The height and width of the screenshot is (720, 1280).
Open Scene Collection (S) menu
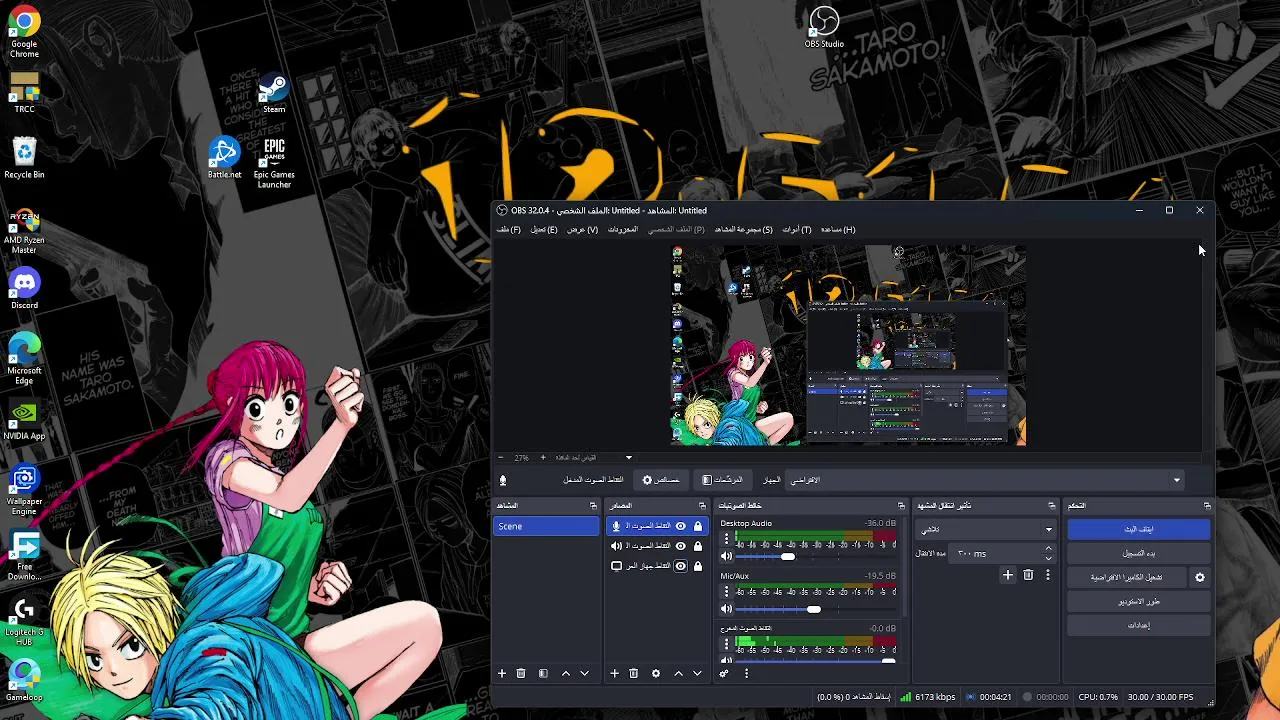click(x=743, y=230)
